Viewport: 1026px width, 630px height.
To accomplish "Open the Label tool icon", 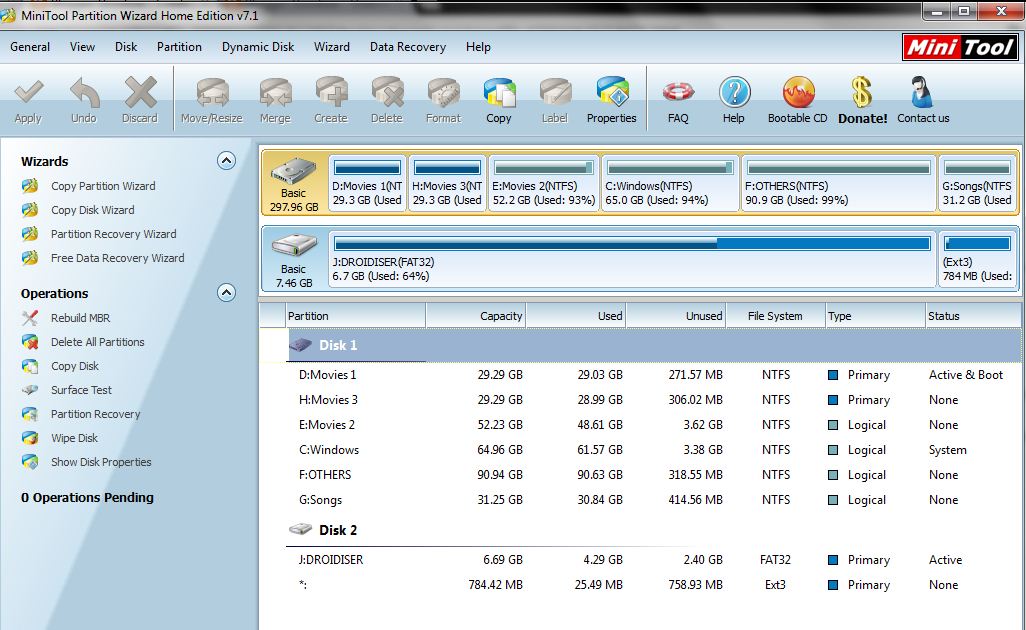I will pos(554,98).
